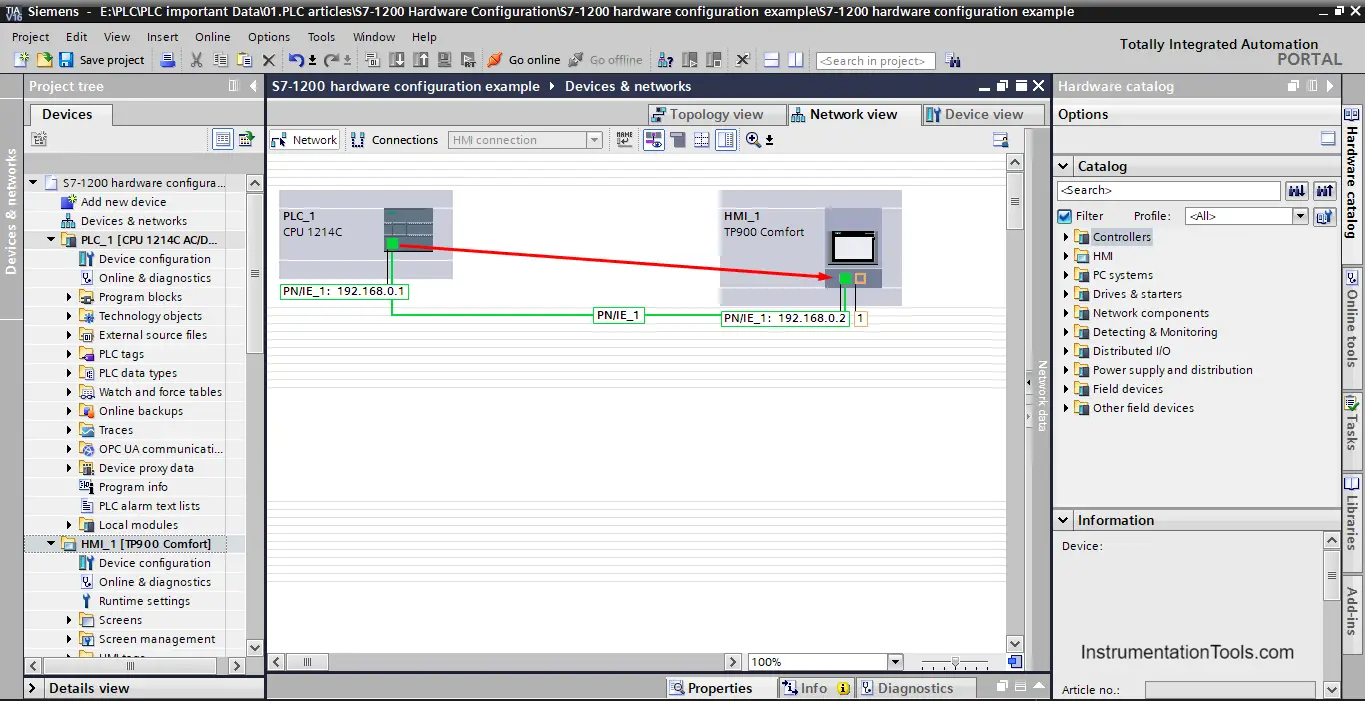Screen dimensions: 1365x701
Task: Toggle the Filter checkbox in the Catalog
Action: [1065, 216]
